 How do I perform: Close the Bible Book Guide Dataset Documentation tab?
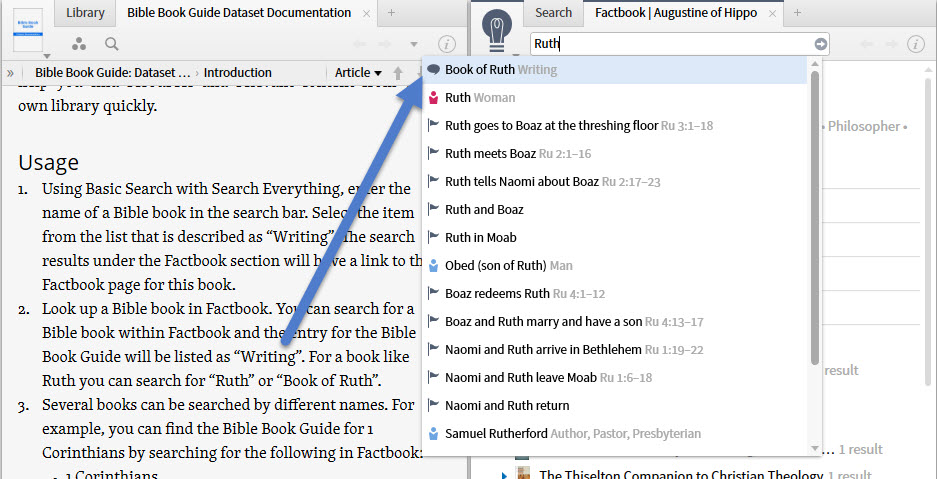[x=366, y=13]
